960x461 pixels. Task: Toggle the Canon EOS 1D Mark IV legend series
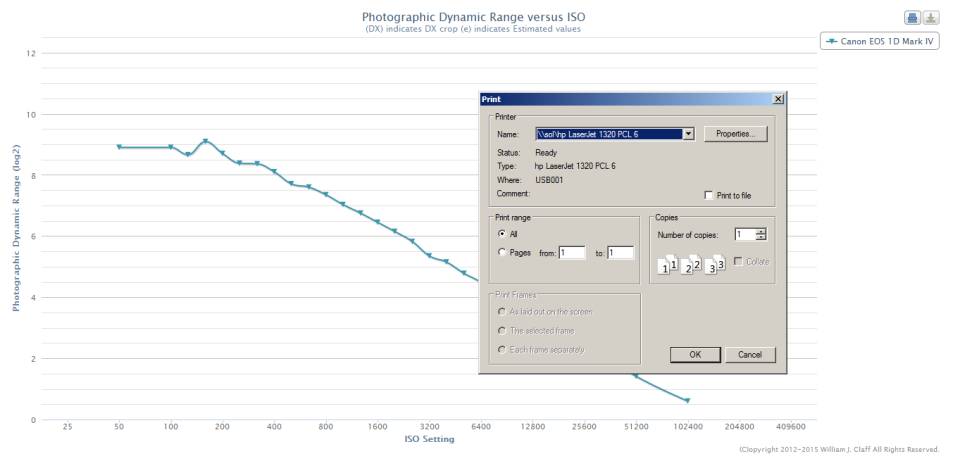point(879,42)
